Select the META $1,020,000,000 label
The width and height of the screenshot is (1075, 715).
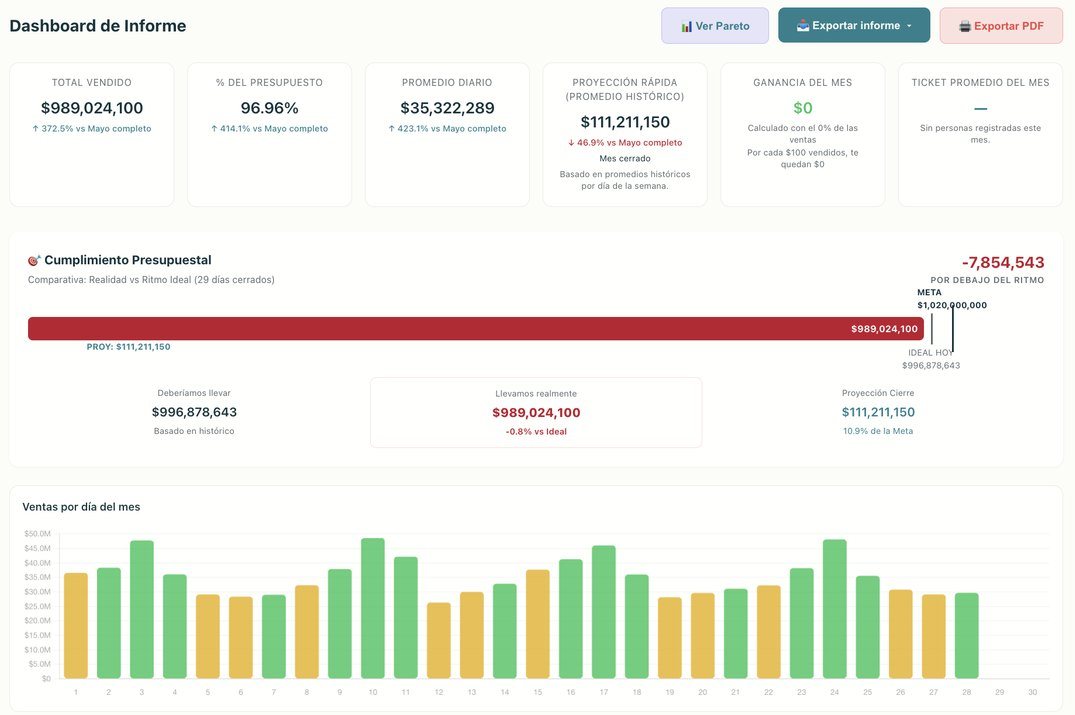952,299
